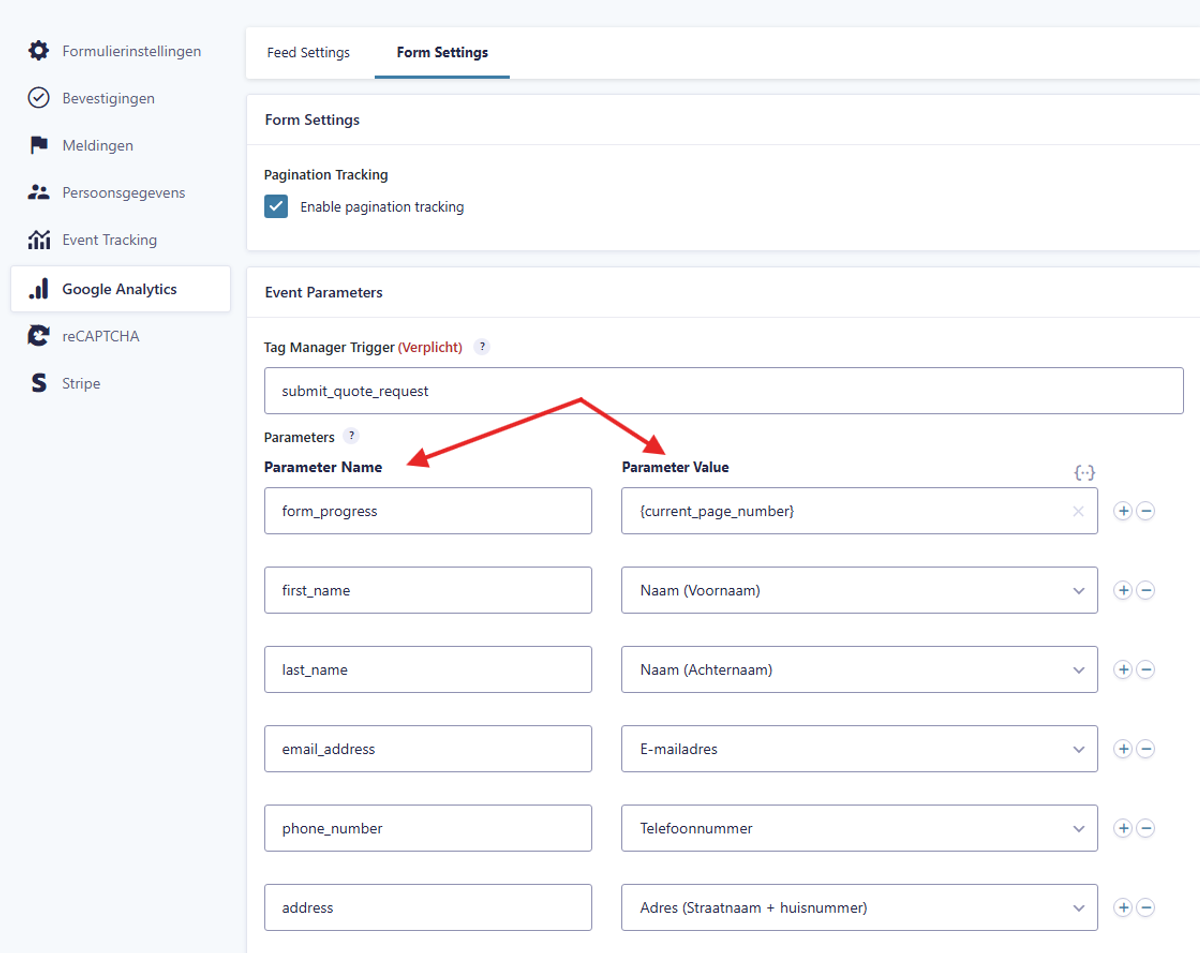Clear the {current_page_number} value

tap(1078, 511)
